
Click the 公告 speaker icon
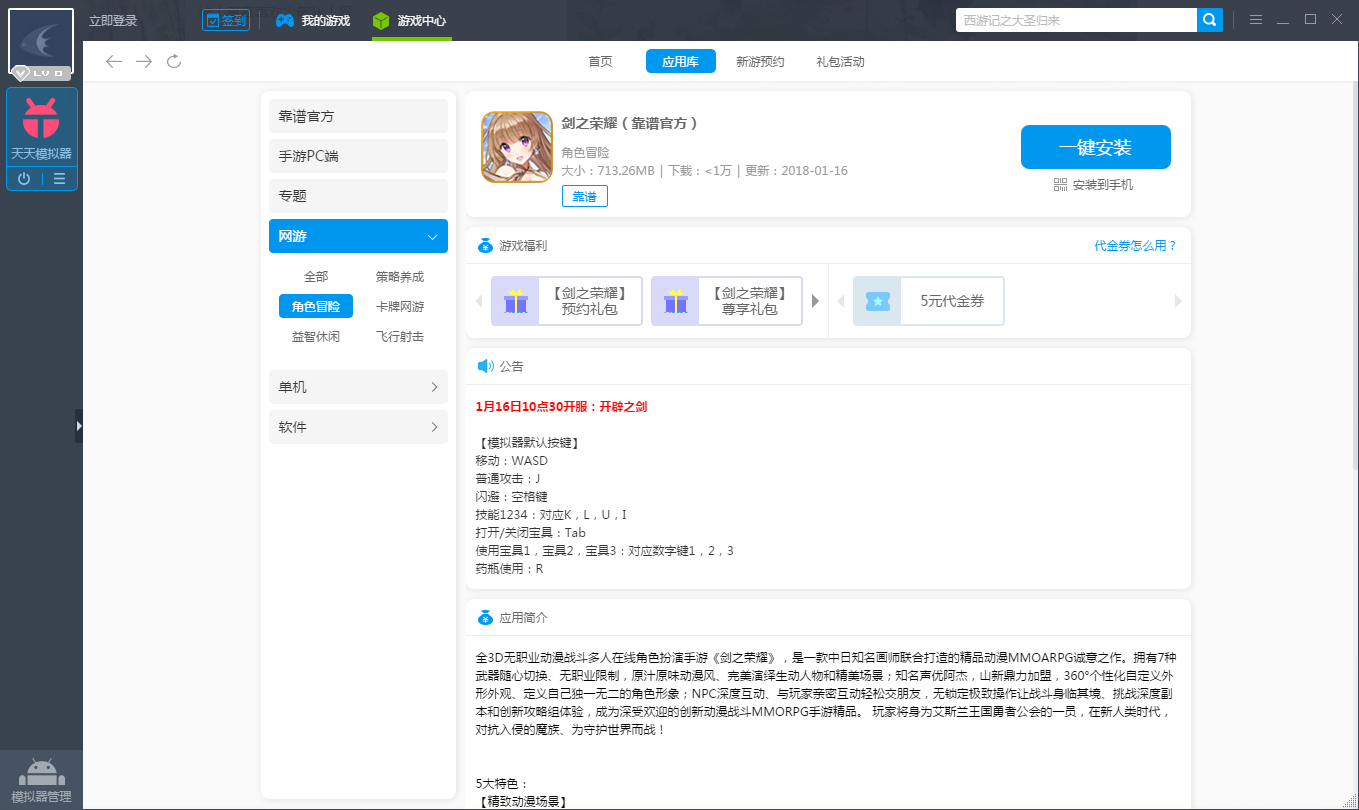click(485, 366)
